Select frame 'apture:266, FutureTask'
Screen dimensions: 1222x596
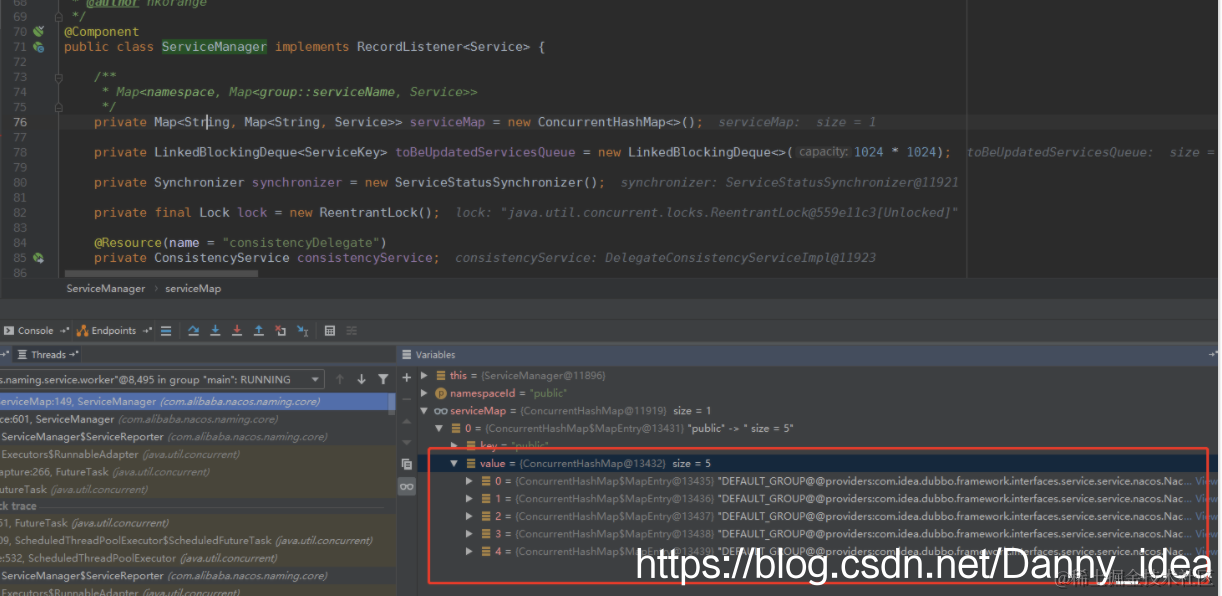point(198,472)
